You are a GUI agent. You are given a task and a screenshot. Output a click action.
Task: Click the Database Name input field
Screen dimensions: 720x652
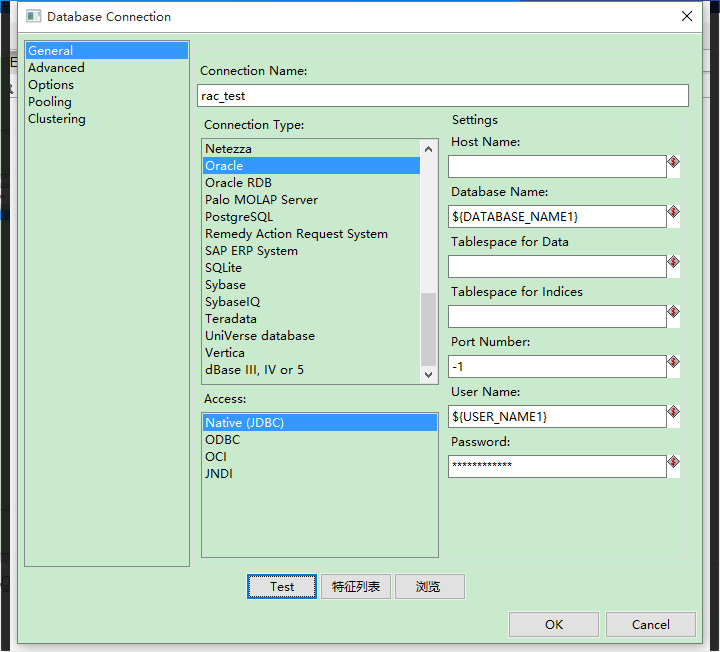click(557, 216)
